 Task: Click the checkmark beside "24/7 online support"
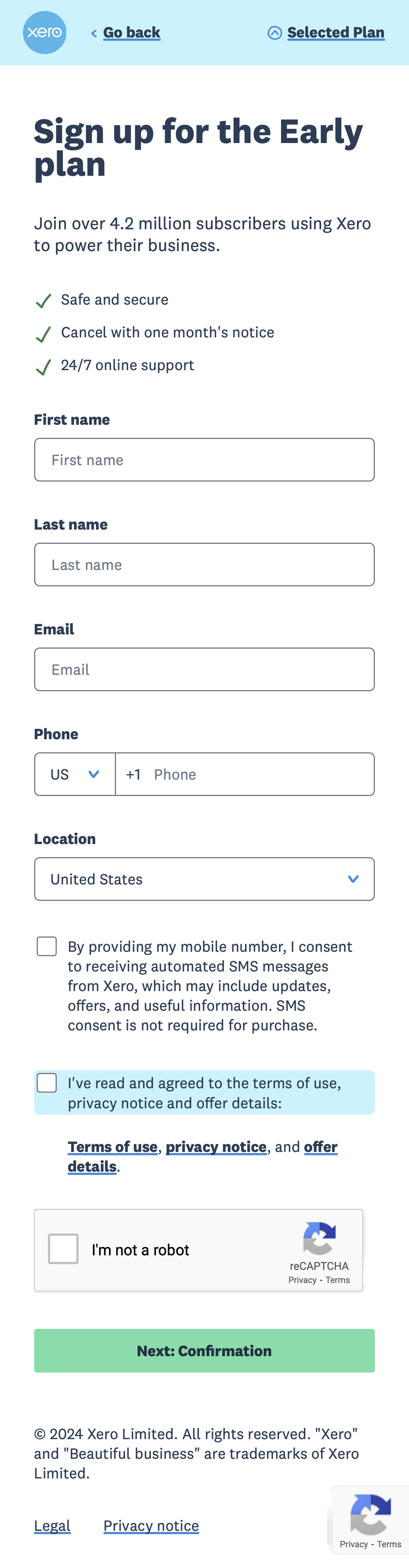tap(43, 367)
